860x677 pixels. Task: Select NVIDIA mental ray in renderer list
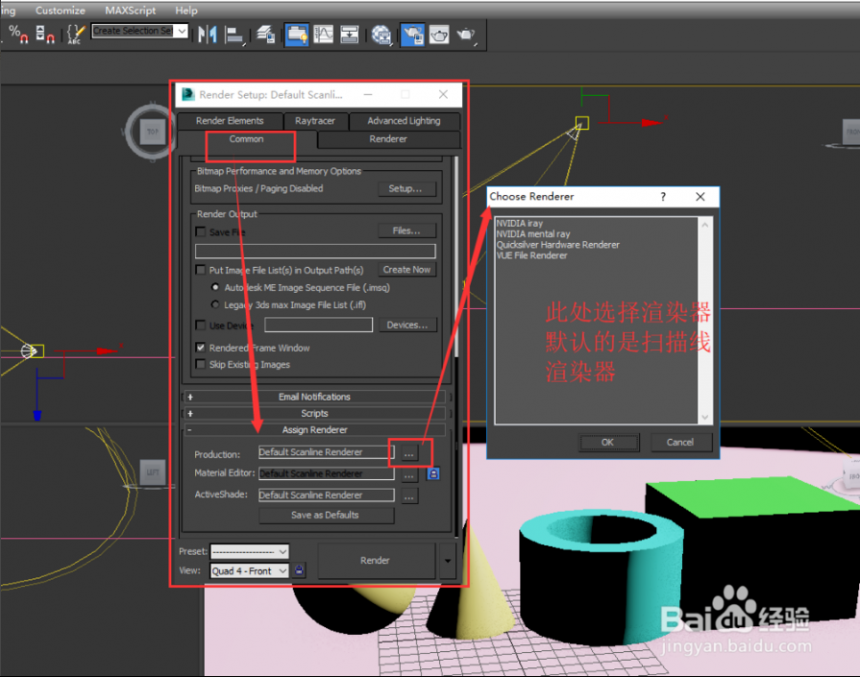point(533,234)
